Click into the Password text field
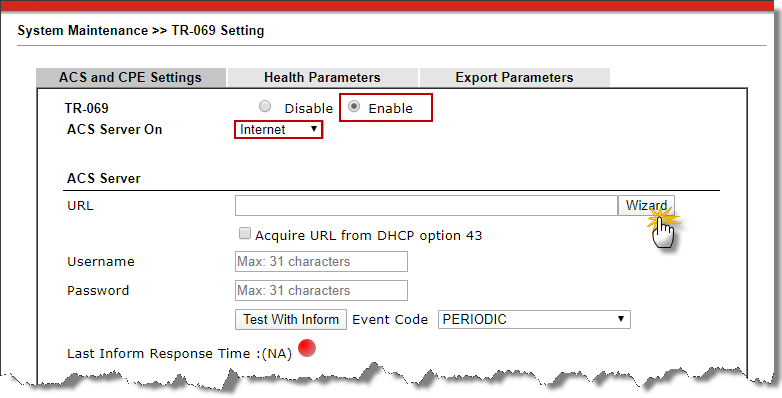Image resolution: width=782 pixels, height=398 pixels. (321, 290)
